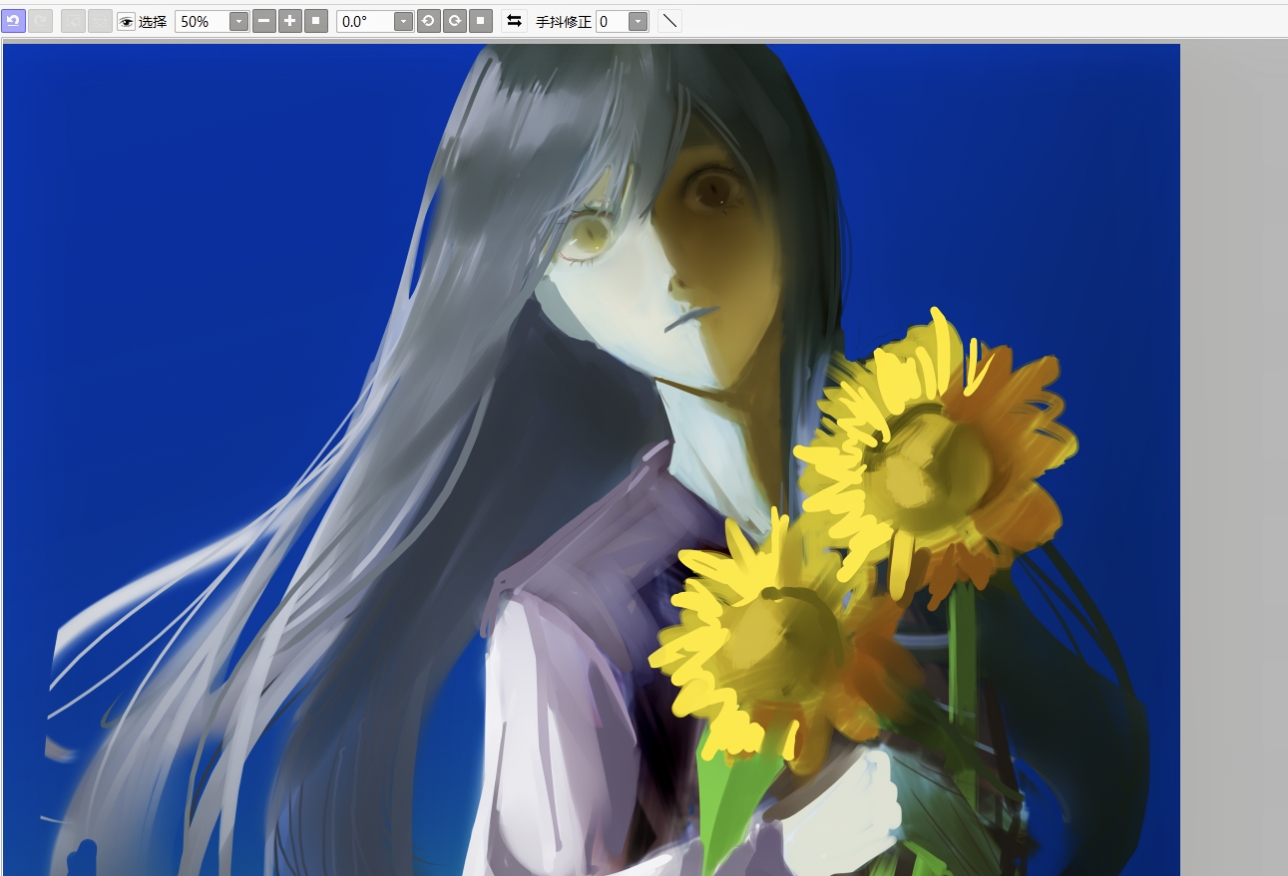Zoom out with the minus button
This screenshot has width=1288, height=876.
pyautogui.click(x=264, y=21)
